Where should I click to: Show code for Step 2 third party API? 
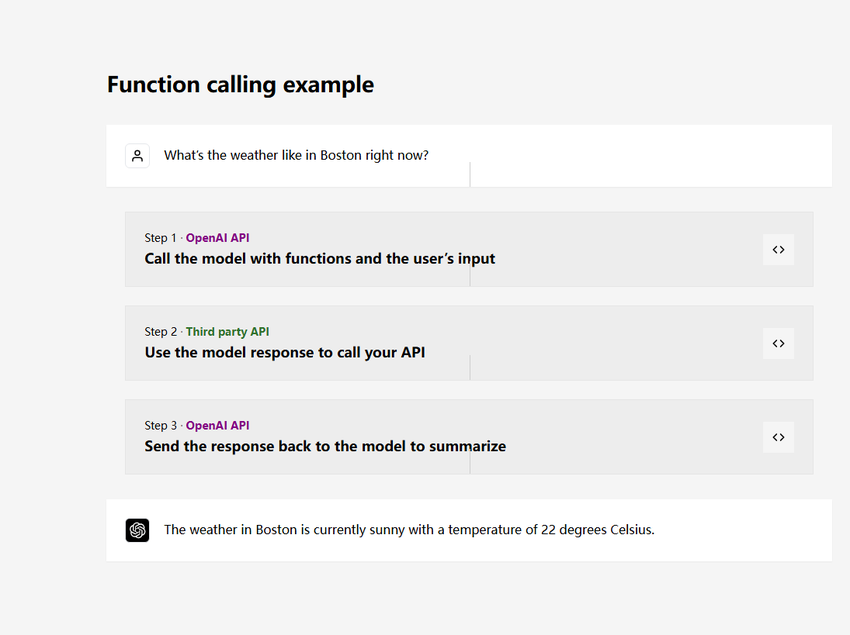click(x=778, y=343)
